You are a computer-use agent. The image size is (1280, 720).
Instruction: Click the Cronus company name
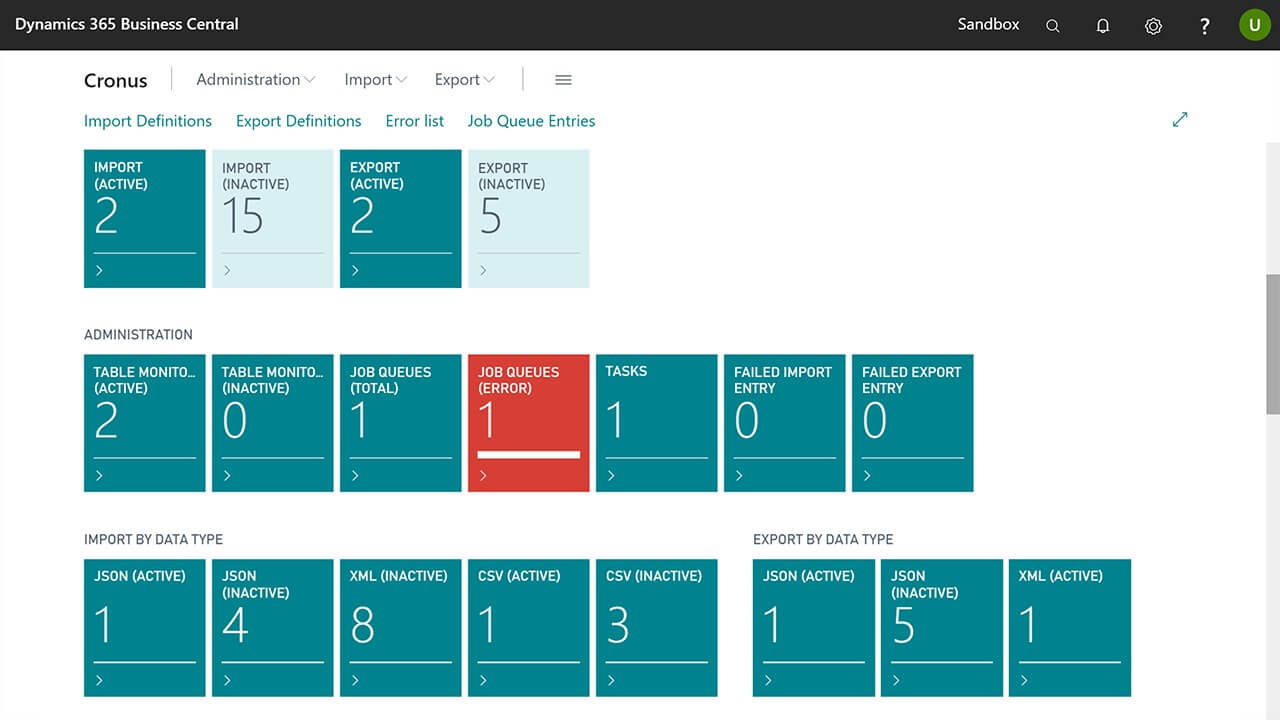[116, 81]
